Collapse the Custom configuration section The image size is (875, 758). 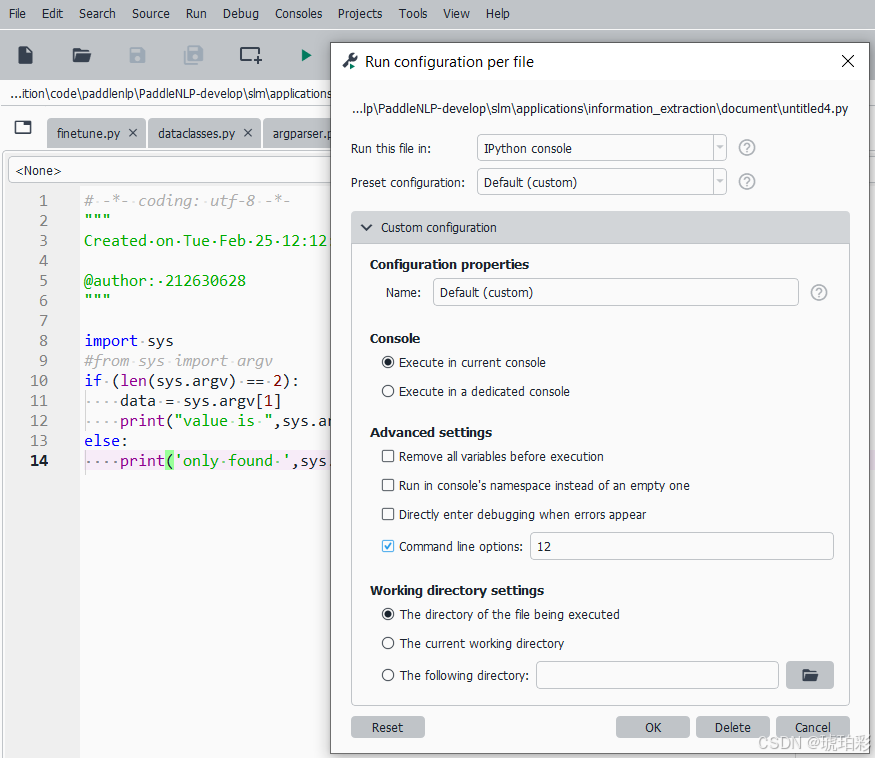(600, 228)
